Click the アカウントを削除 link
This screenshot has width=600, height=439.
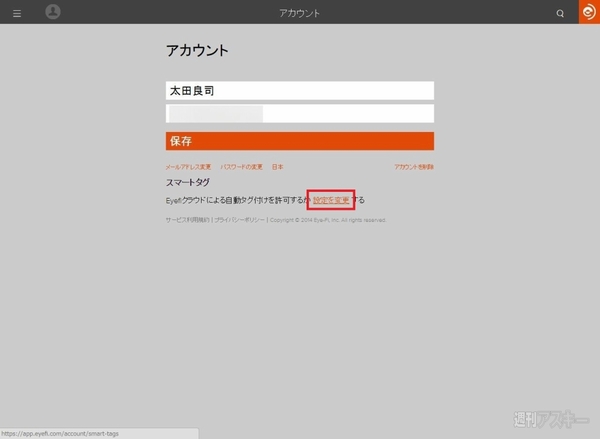click(x=414, y=167)
